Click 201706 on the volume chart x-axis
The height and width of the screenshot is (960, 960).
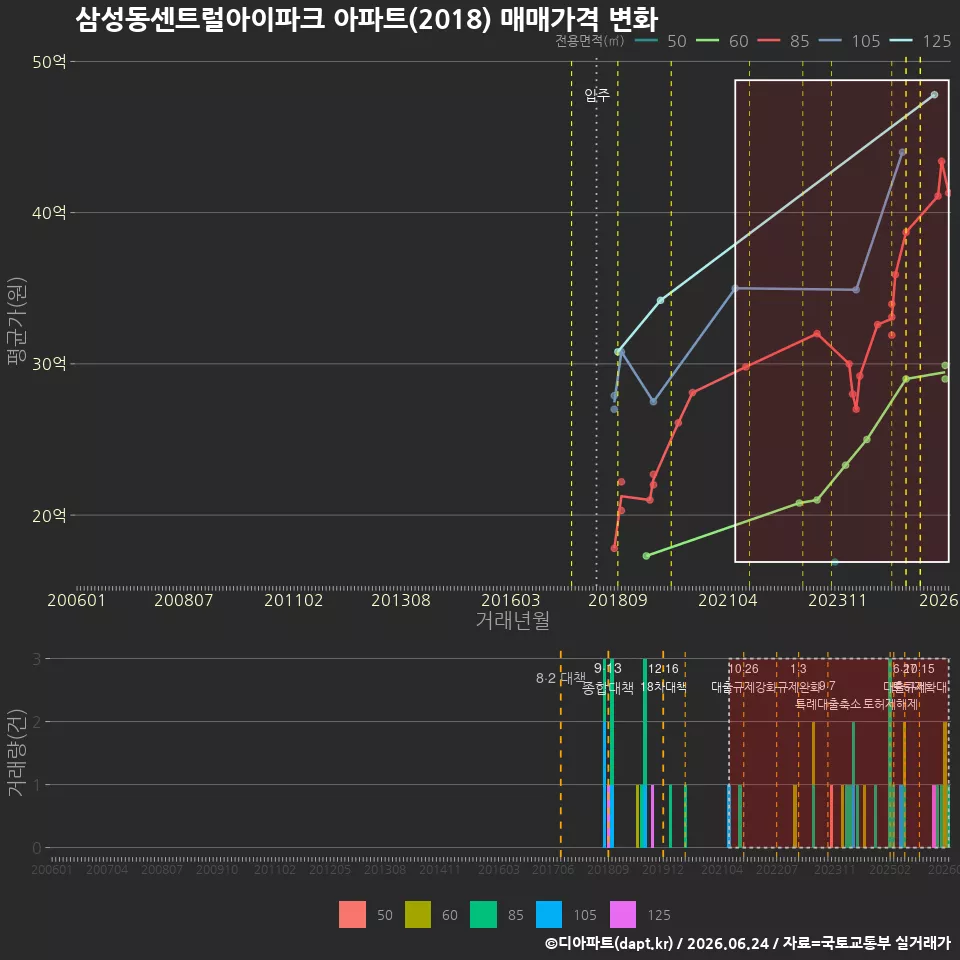[553, 869]
